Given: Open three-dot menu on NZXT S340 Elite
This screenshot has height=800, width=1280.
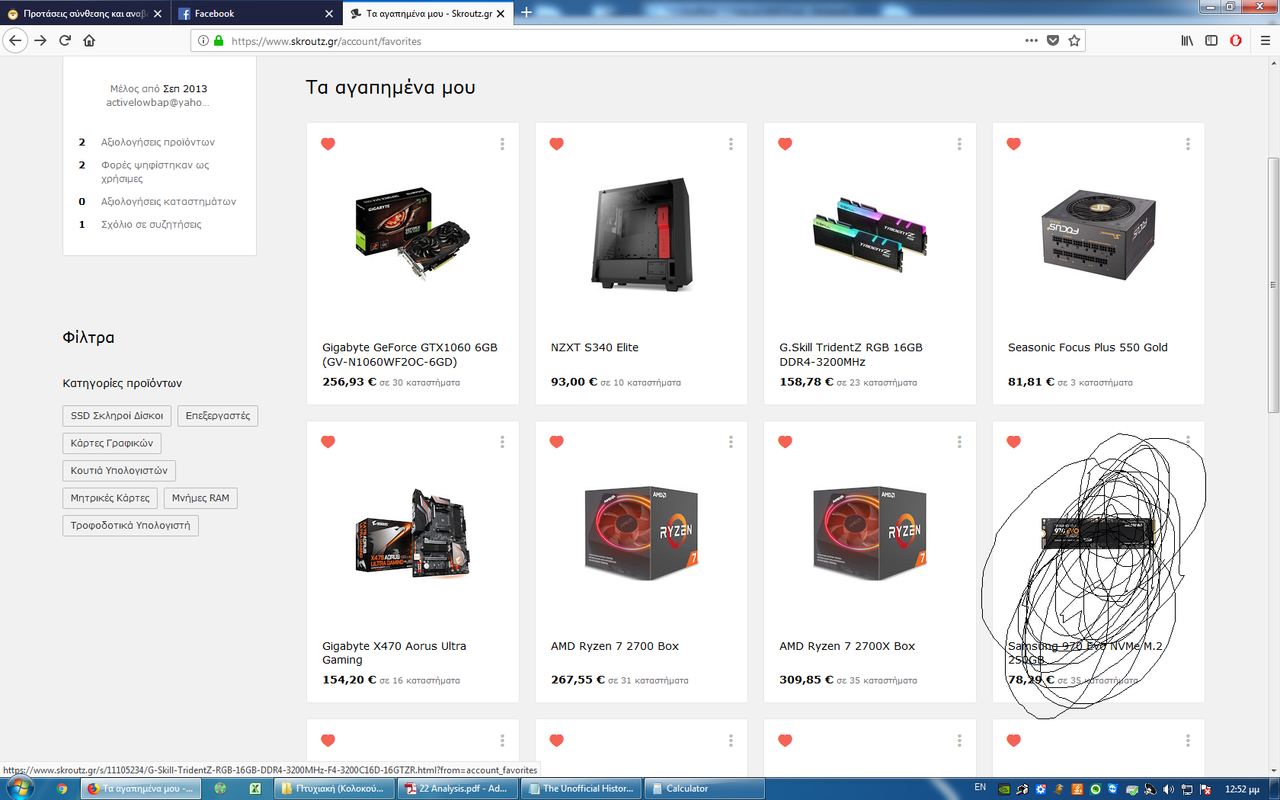Looking at the screenshot, I should (x=731, y=144).
